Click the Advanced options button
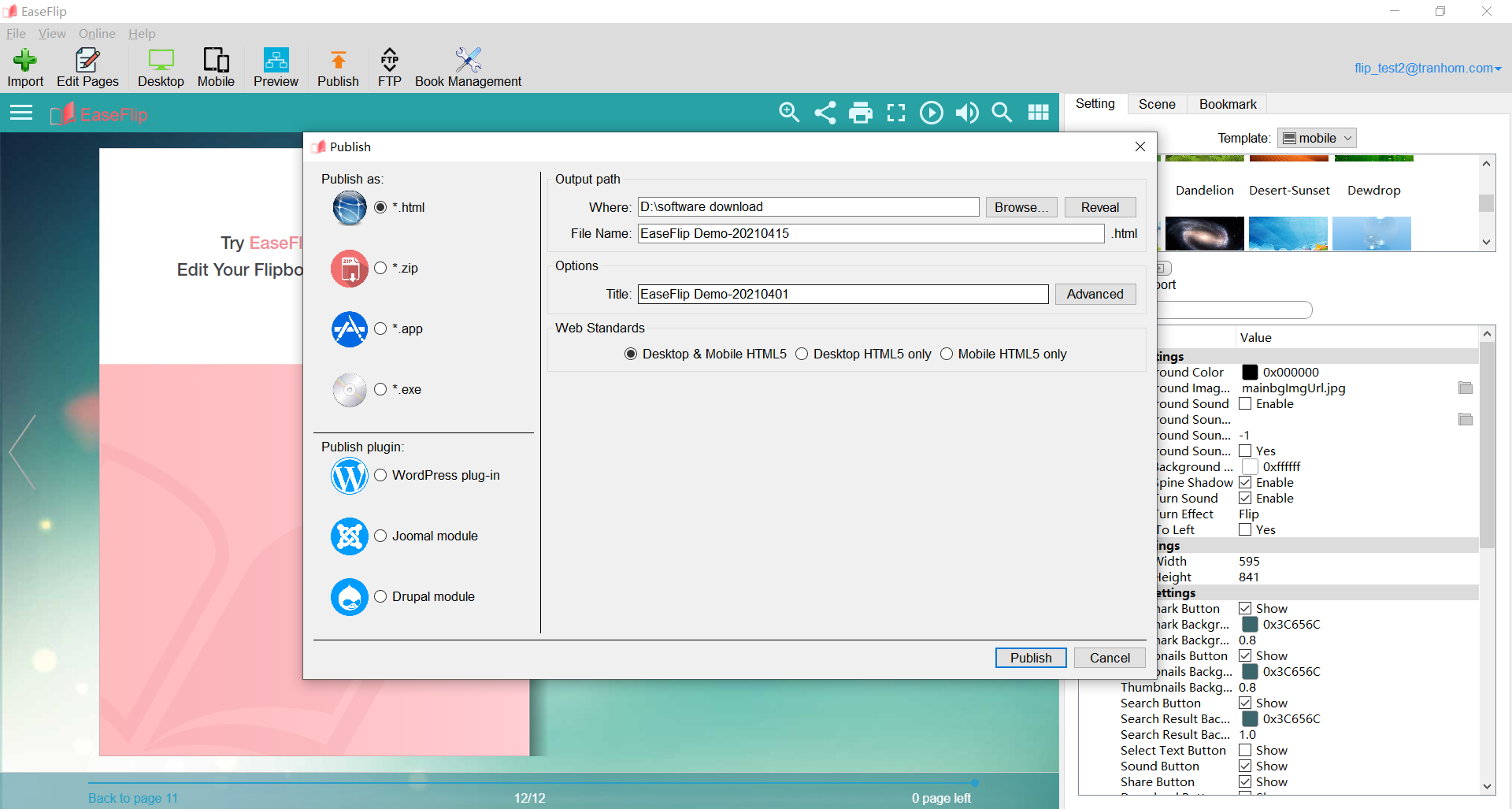This screenshot has height=809, width=1512. point(1095,295)
